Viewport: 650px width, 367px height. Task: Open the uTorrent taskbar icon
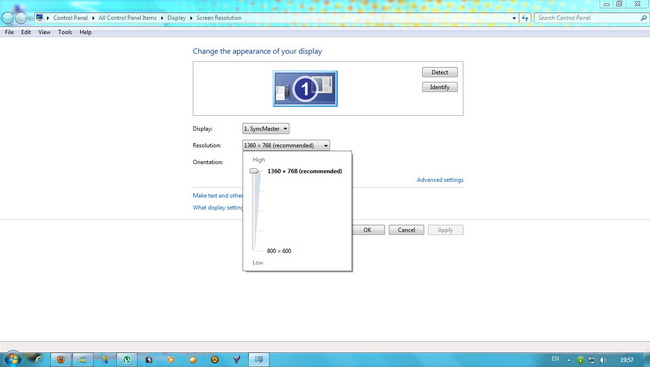pos(127,360)
